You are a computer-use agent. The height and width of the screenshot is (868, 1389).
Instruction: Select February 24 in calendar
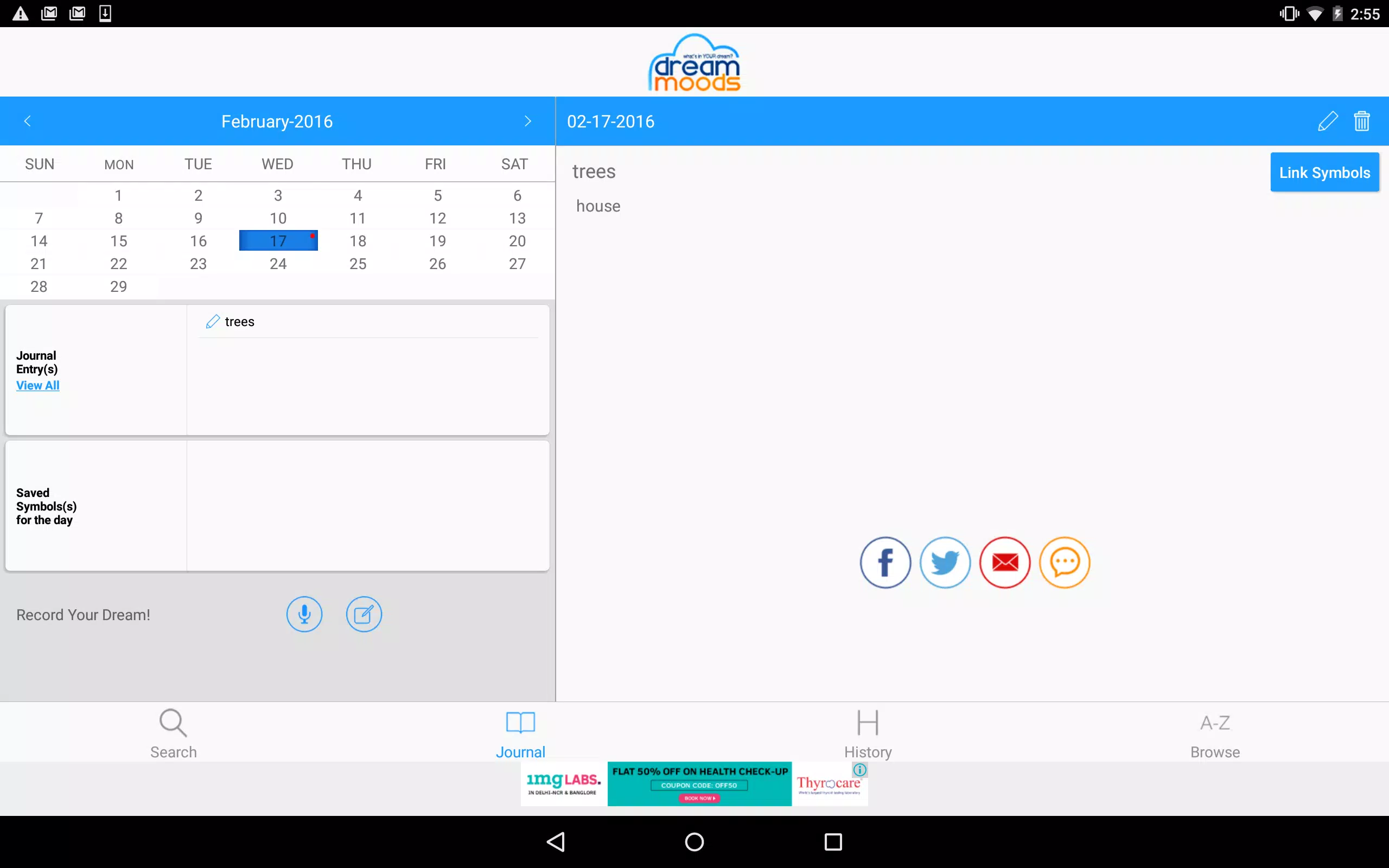click(278, 264)
